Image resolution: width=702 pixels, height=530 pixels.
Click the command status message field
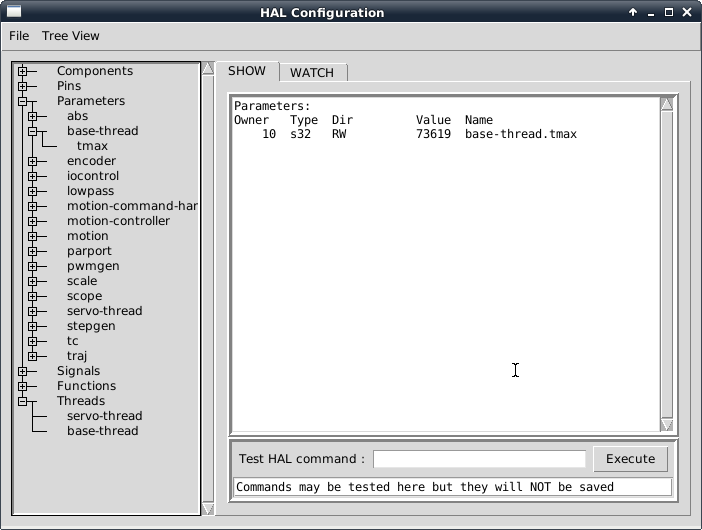click(x=453, y=487)
